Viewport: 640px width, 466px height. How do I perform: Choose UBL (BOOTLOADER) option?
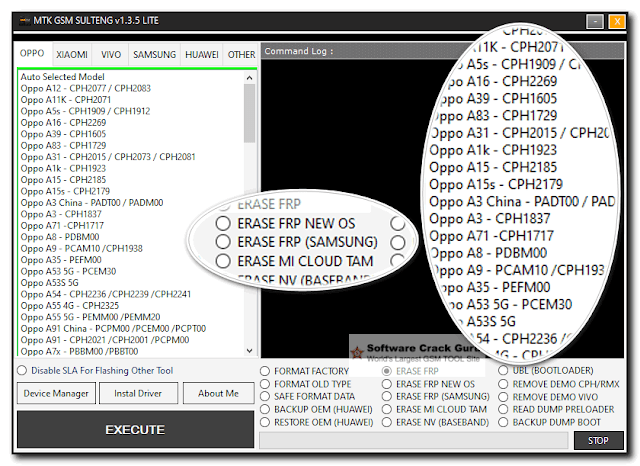tap(546, 371)
